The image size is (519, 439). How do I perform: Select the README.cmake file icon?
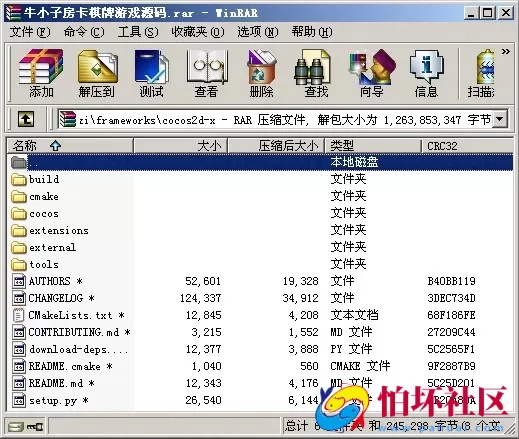pos(19,366)
